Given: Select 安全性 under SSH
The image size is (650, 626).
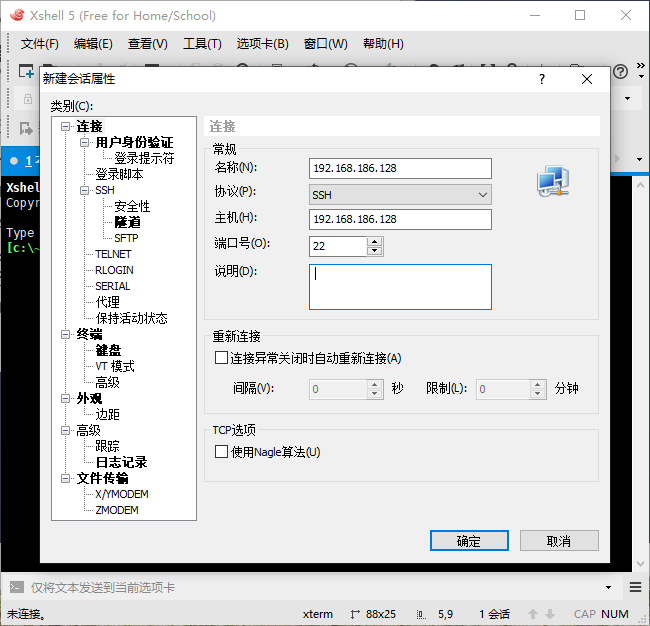Looking at the screenshot, I should (132, 206).
